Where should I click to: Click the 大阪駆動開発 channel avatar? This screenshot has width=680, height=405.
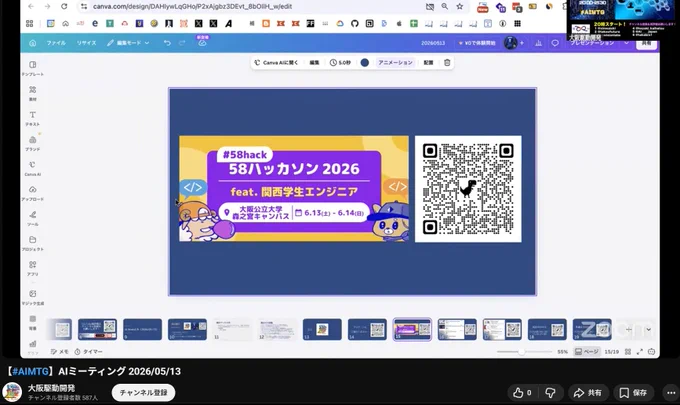(x=12, y=392)
